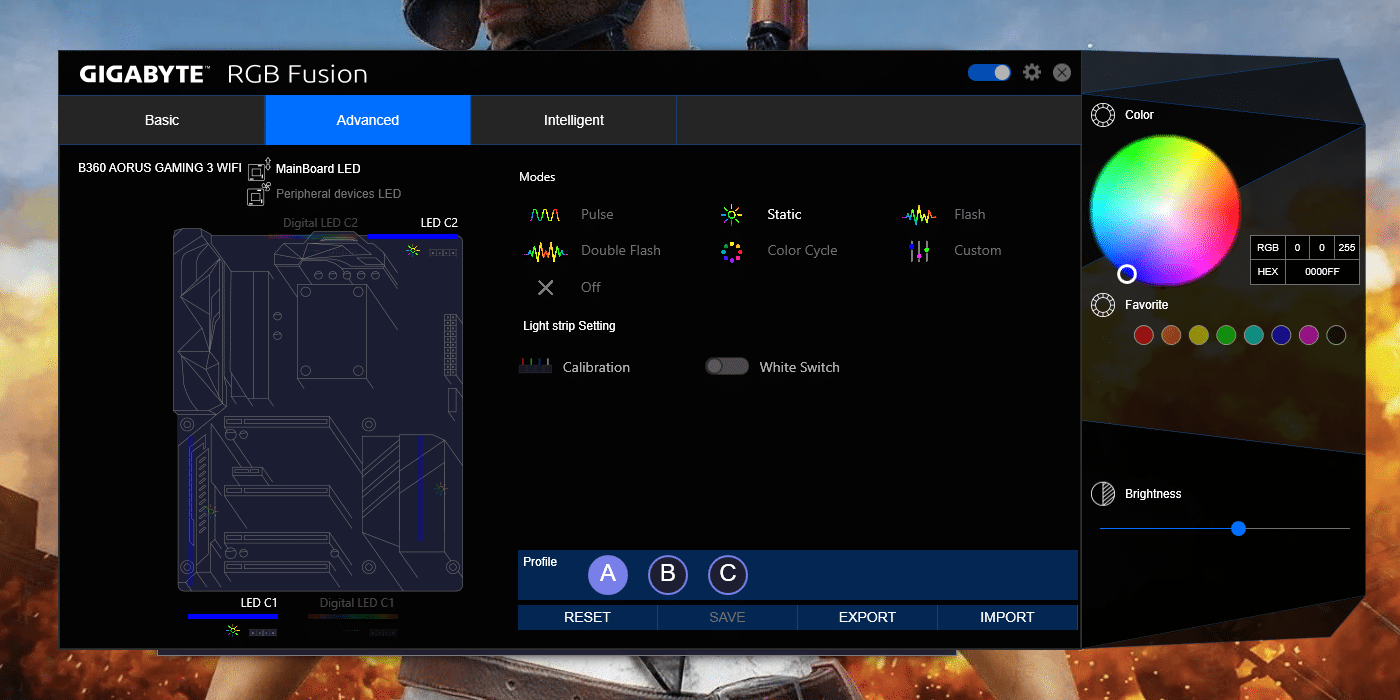The width and height of the screenshot is (1400, 700).
Task: Pick the orange favorite color swatch
Action: [x=1172, y=336]
